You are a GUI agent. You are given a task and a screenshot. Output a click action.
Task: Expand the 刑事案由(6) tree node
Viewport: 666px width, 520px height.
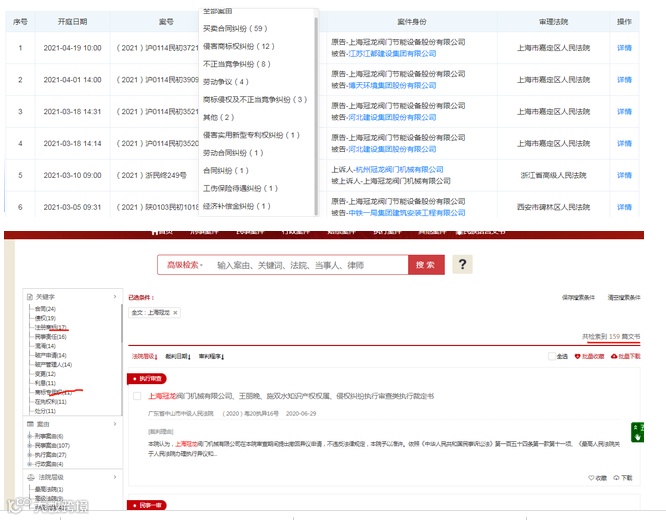[29, 436]
